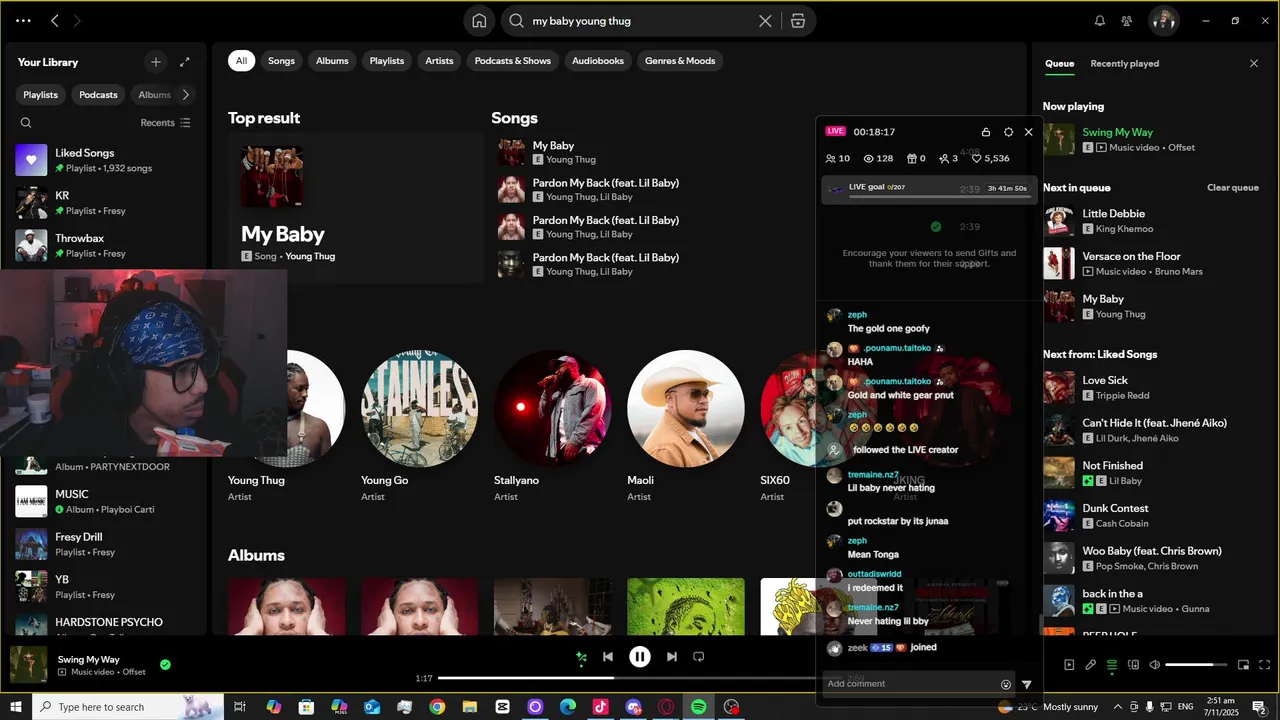Show more library filter chips
This screenshot has width=1280, height=720.
click(x=185, y=95)
